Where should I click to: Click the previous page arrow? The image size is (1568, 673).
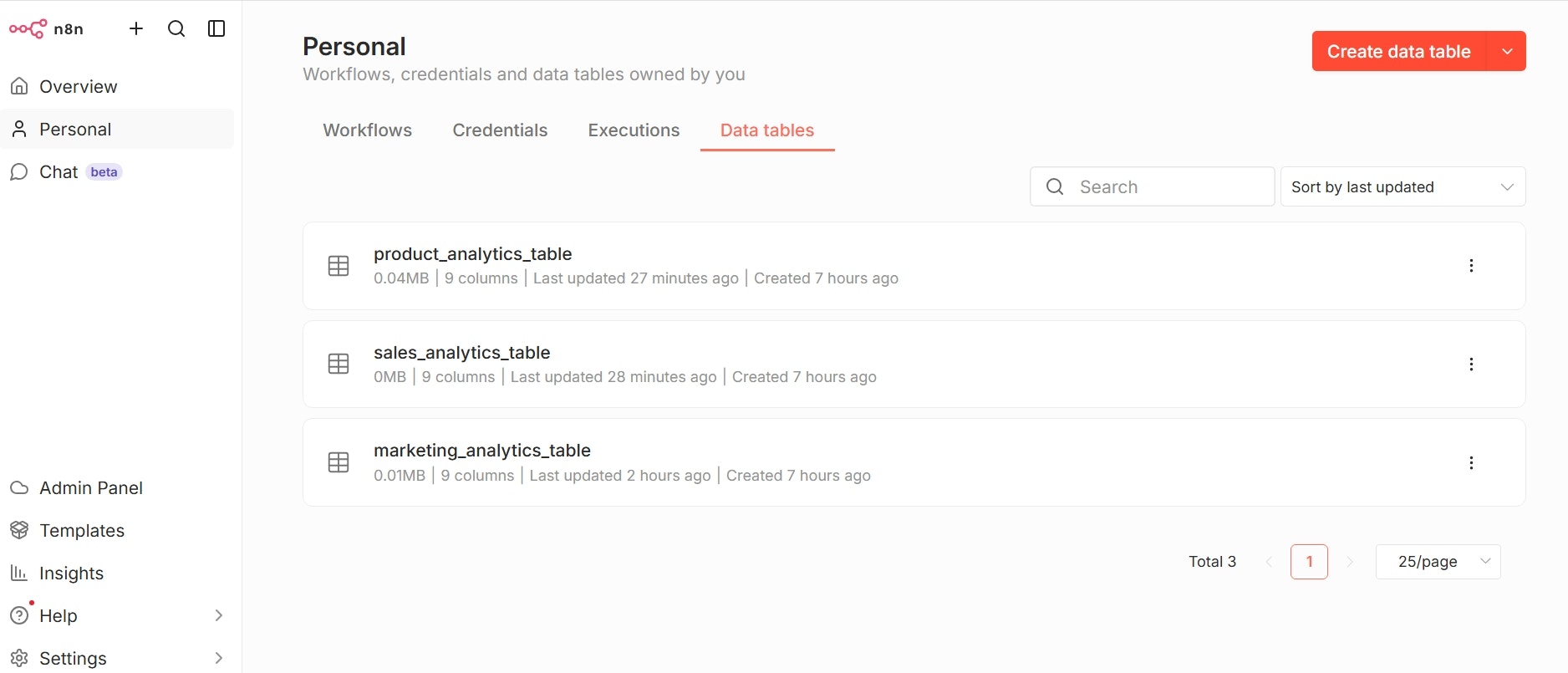point(1269,562)
